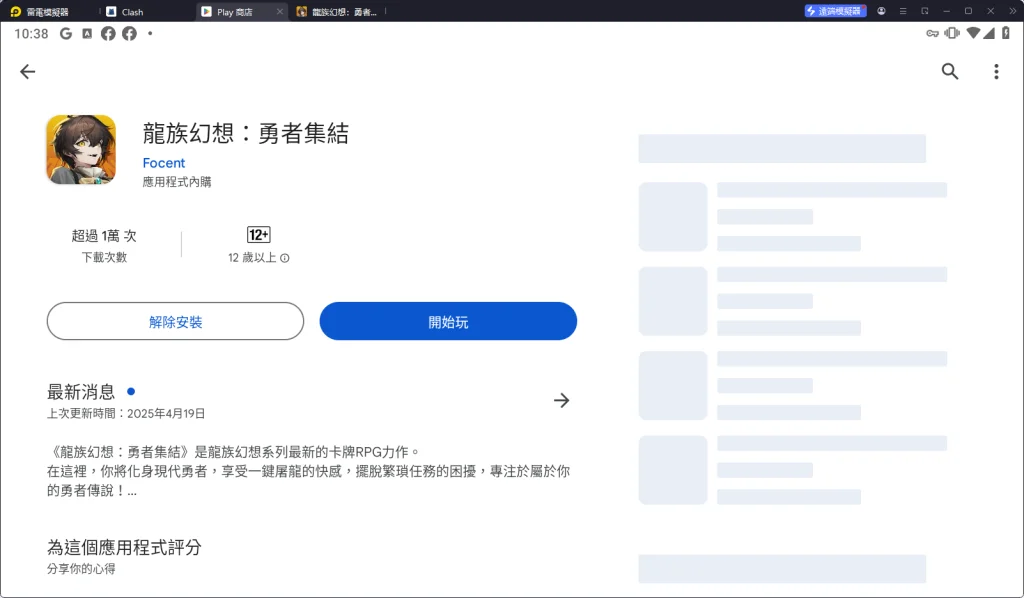This screenshot has width=1024, height=598.
Task: Click the 上次更新時間：2025年4月19日 text
Action: click(x=126, y=413)
